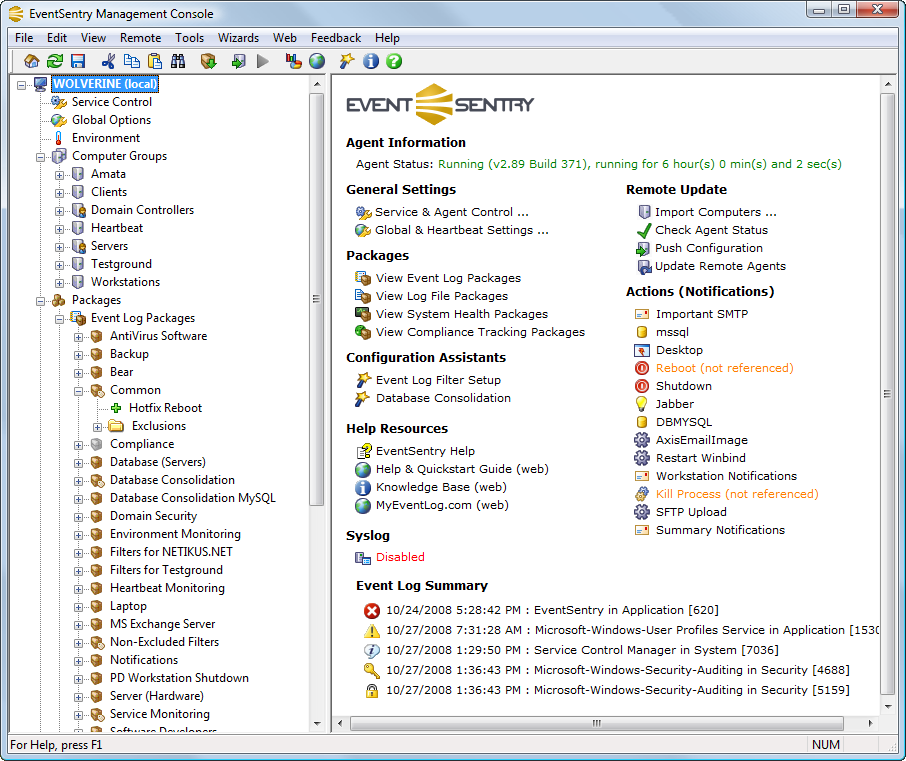Click the Copy toolbar icon
The image size is (906, 761).
132,61
